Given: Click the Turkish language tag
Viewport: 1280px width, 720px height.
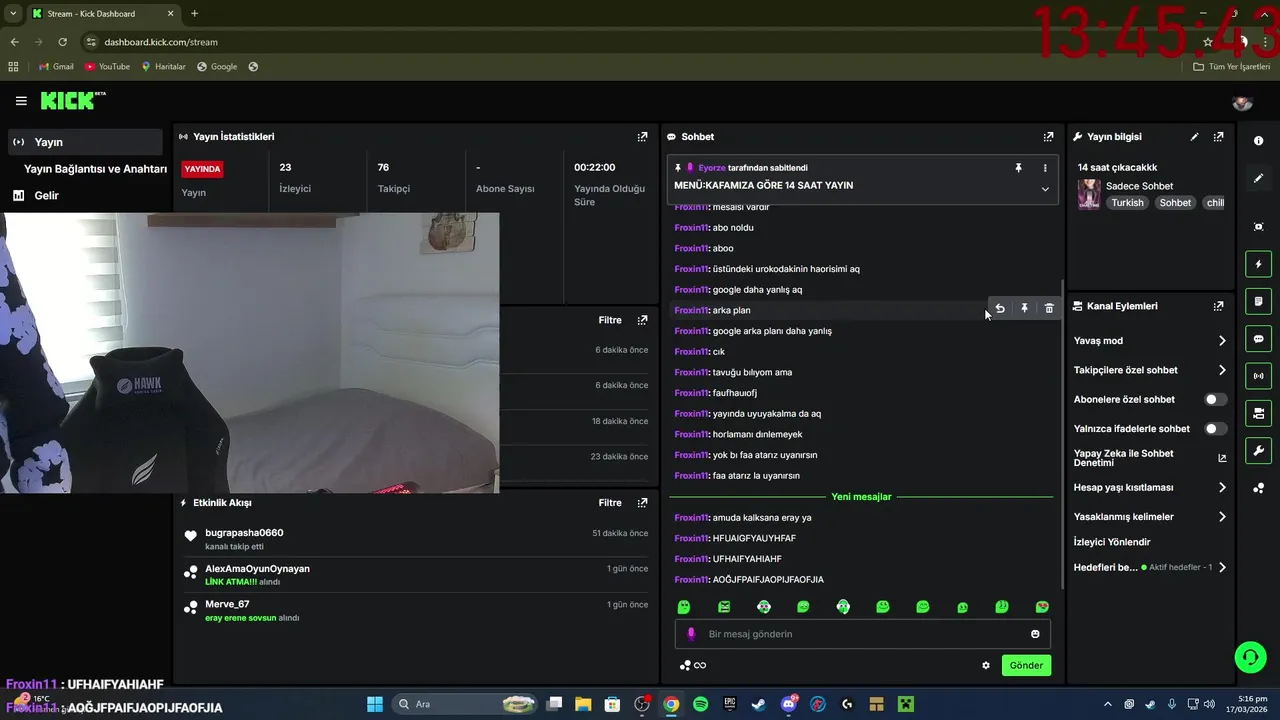Looking at the screenshot, I should [1127, 203].
